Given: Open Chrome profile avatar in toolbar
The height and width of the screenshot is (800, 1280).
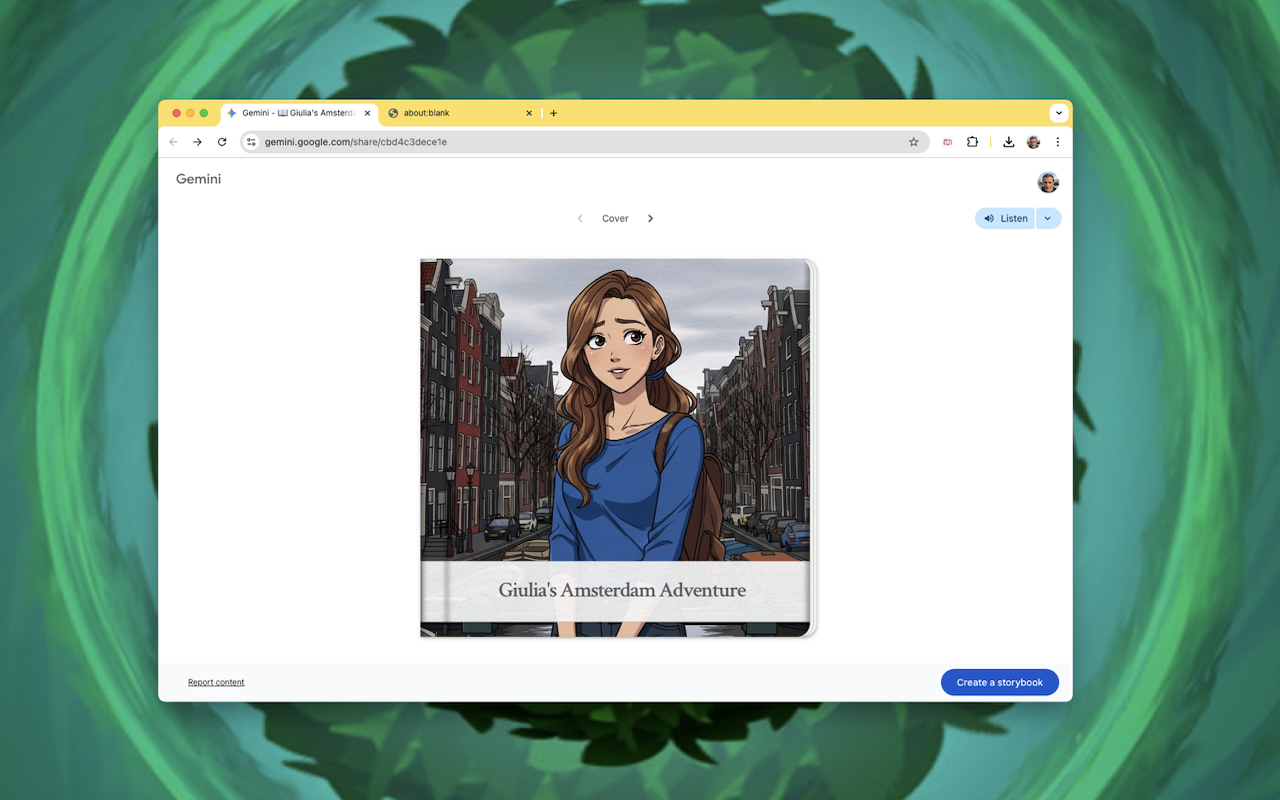Looking at the screenshot, I should pyautogui.click(x=1033, y=142).
